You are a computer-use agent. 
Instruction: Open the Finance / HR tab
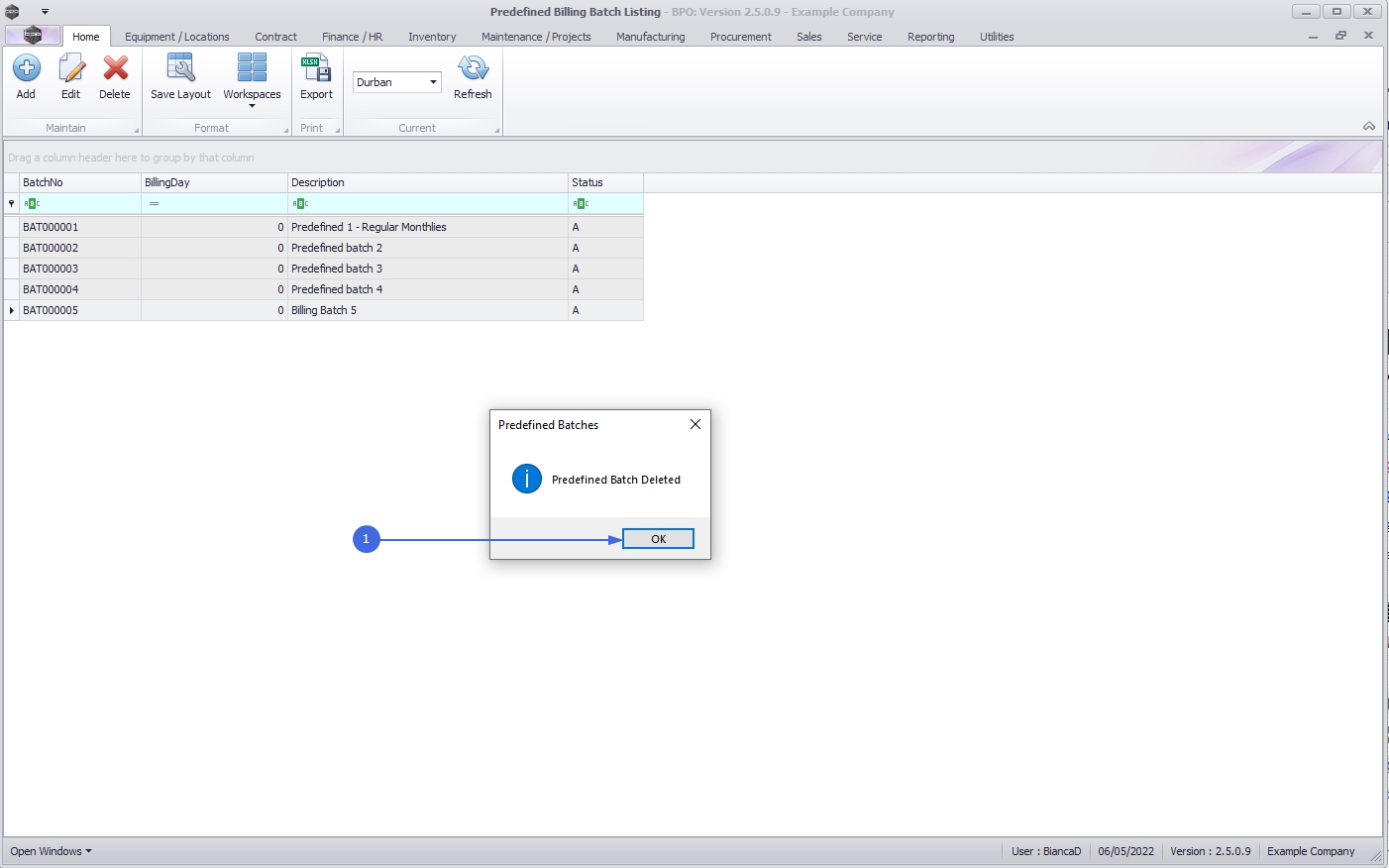pyautogui.click(x=352, y=37)
